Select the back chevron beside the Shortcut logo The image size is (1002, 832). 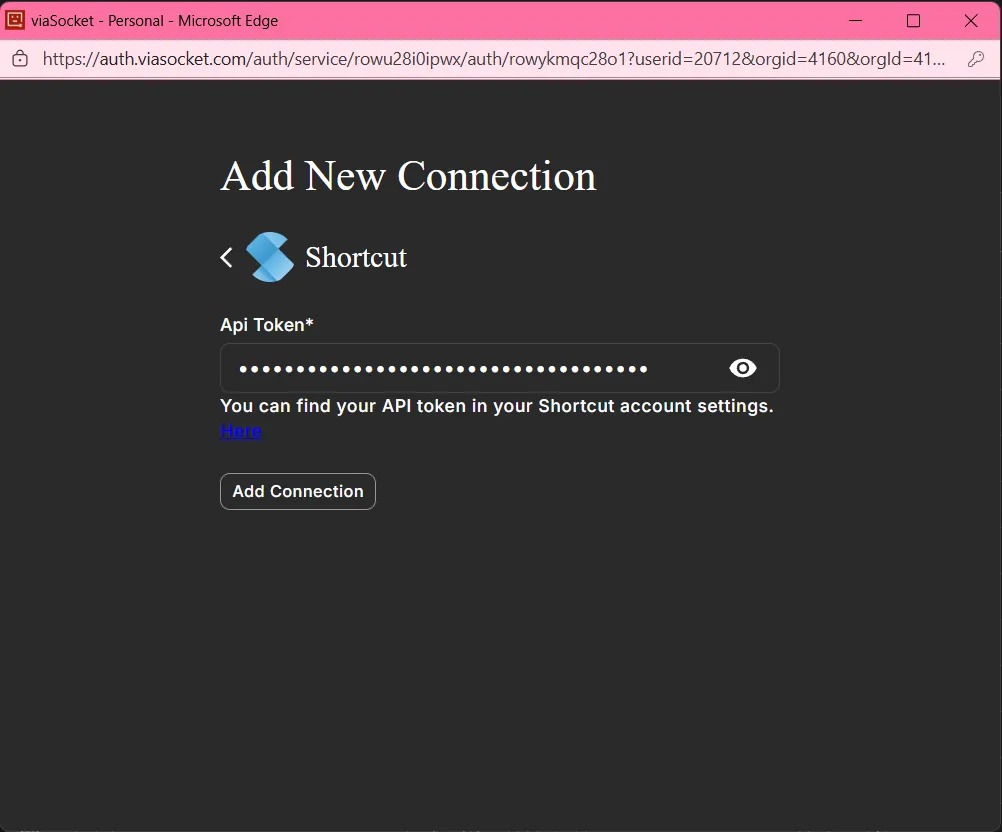point(226,257)
